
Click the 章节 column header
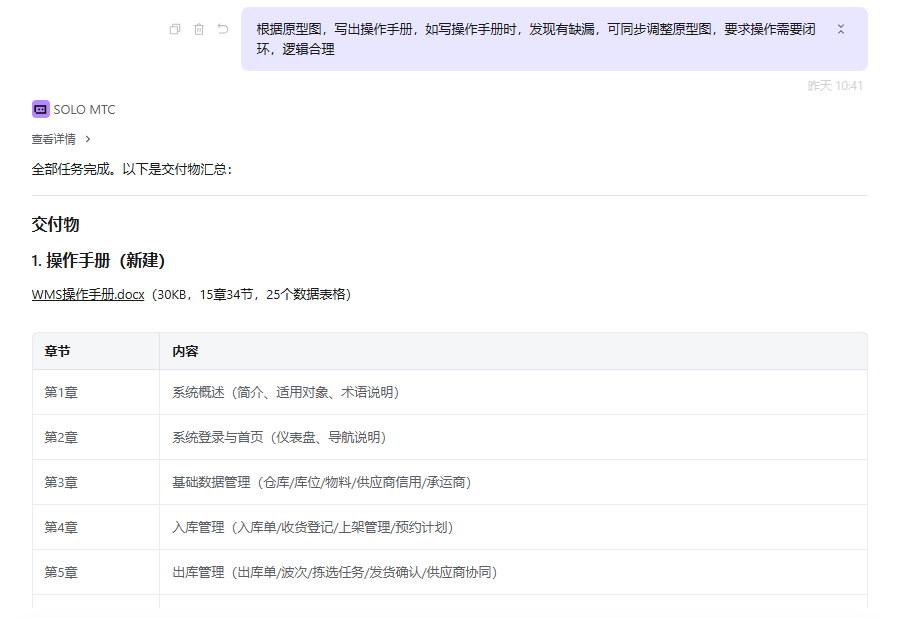pyautogui.click(x=57, y=351)
